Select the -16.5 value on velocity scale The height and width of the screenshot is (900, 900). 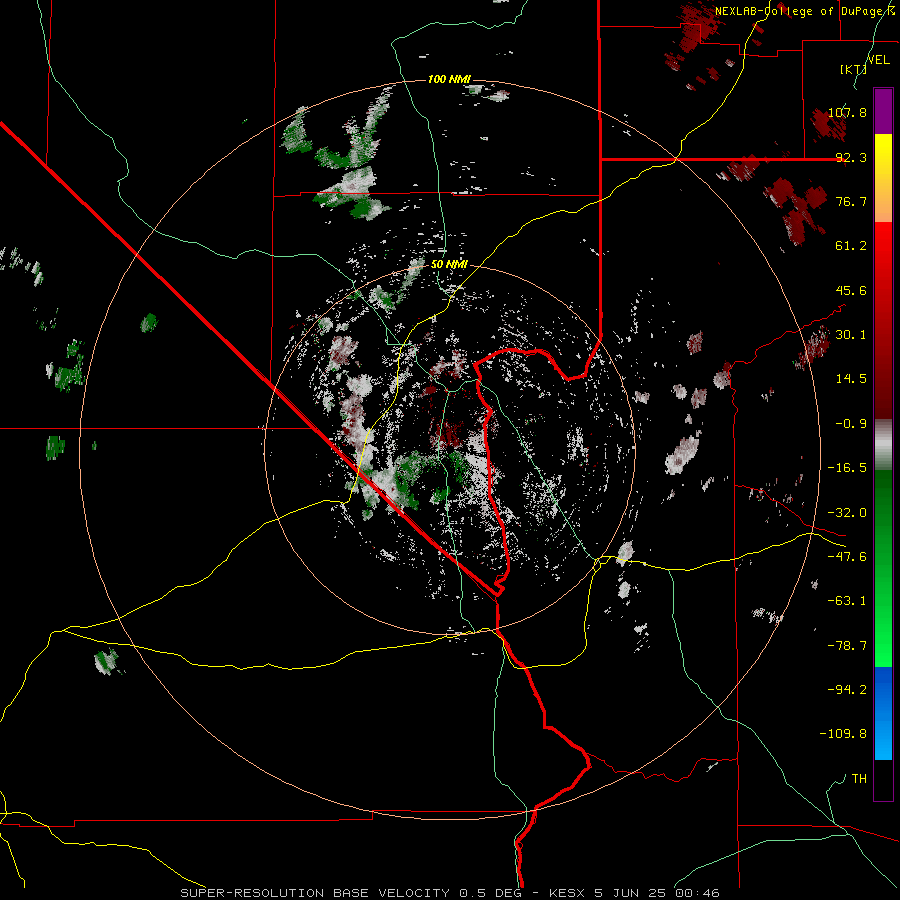[x=847, y=468]
